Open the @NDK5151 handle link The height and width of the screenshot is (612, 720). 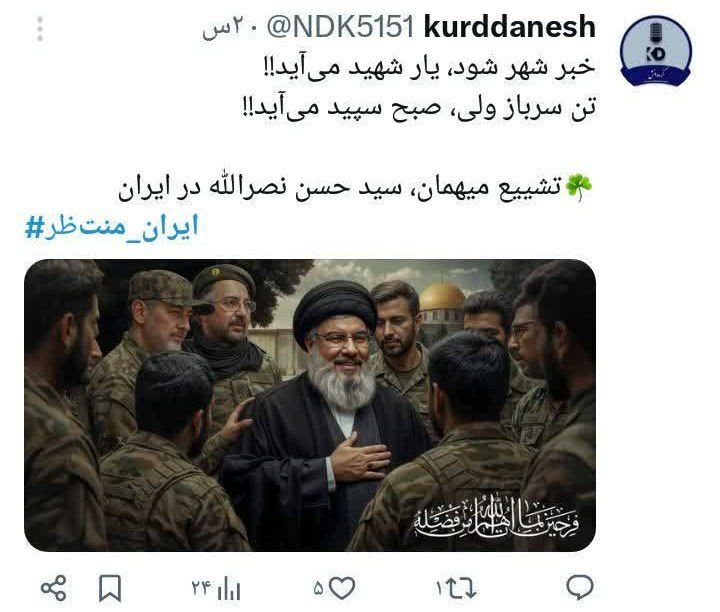tap(340, 27)
